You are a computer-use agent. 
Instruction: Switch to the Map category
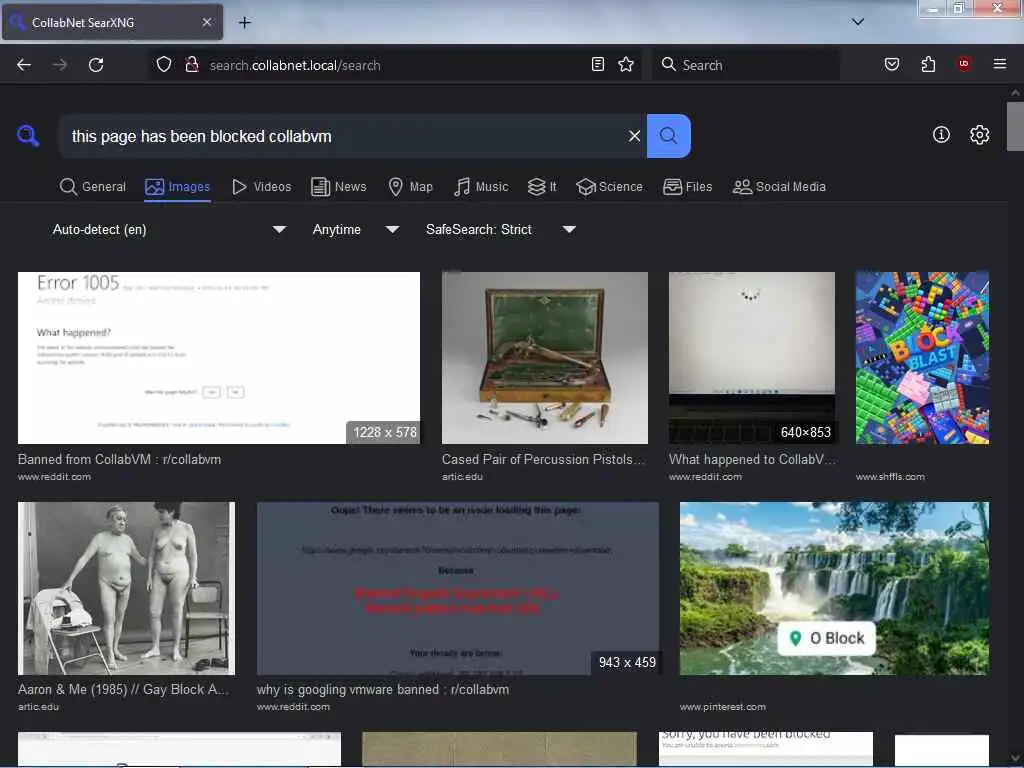410,187
